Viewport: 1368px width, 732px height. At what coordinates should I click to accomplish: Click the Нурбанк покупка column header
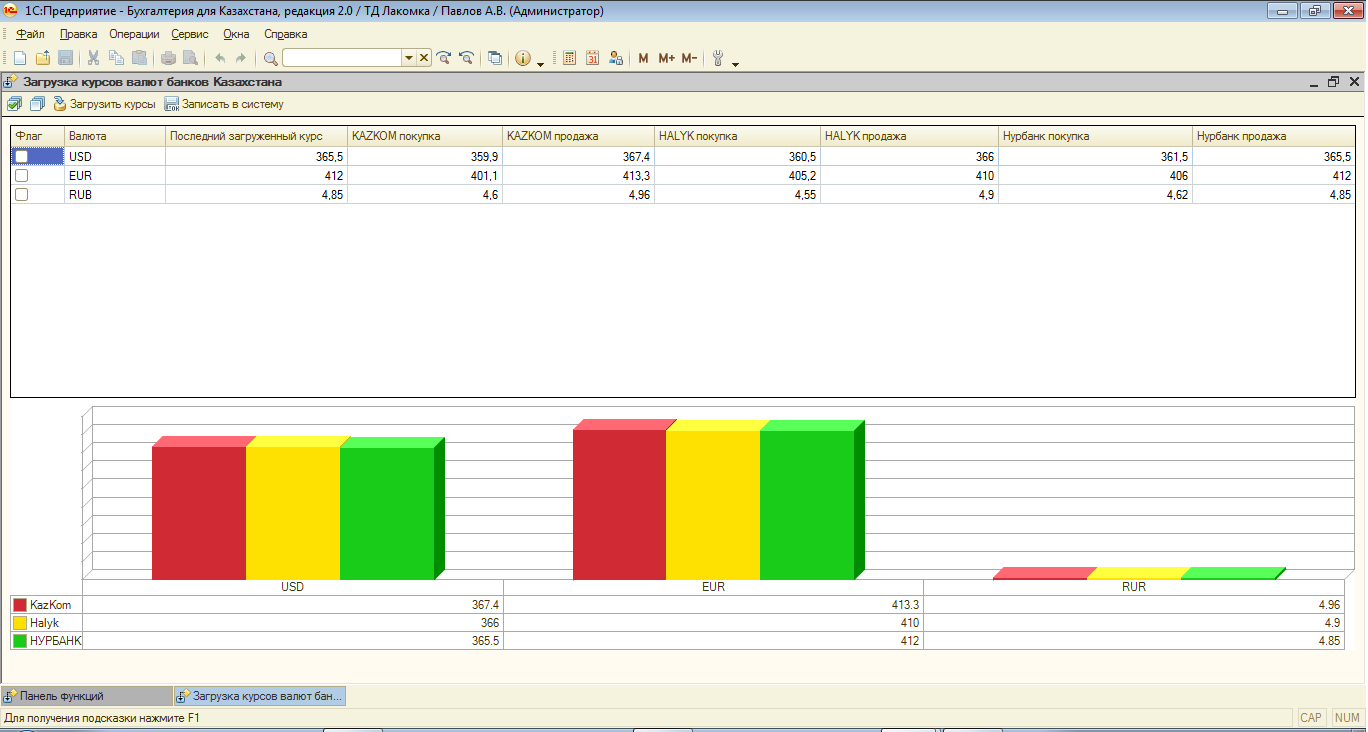click(1095, 136)
